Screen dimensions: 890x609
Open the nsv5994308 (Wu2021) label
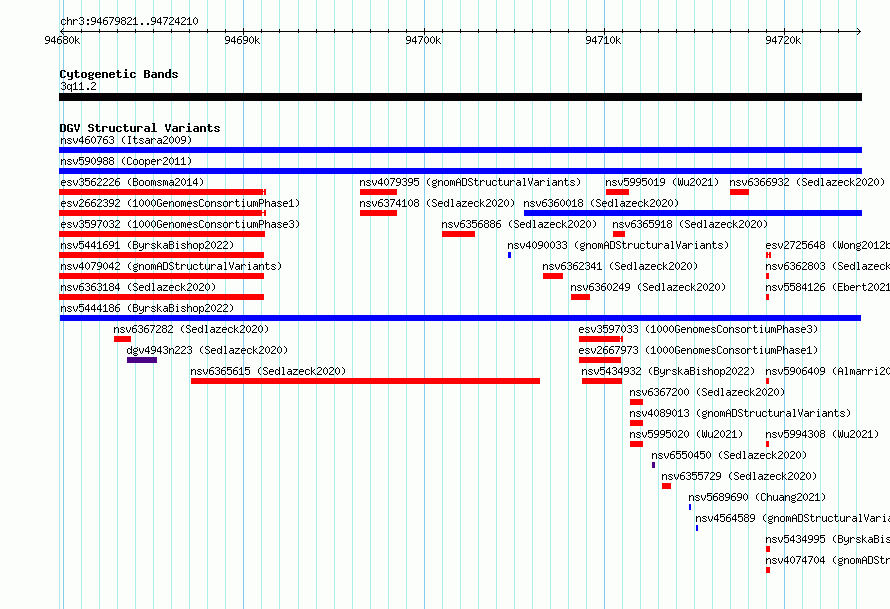[x=822, y=434]
